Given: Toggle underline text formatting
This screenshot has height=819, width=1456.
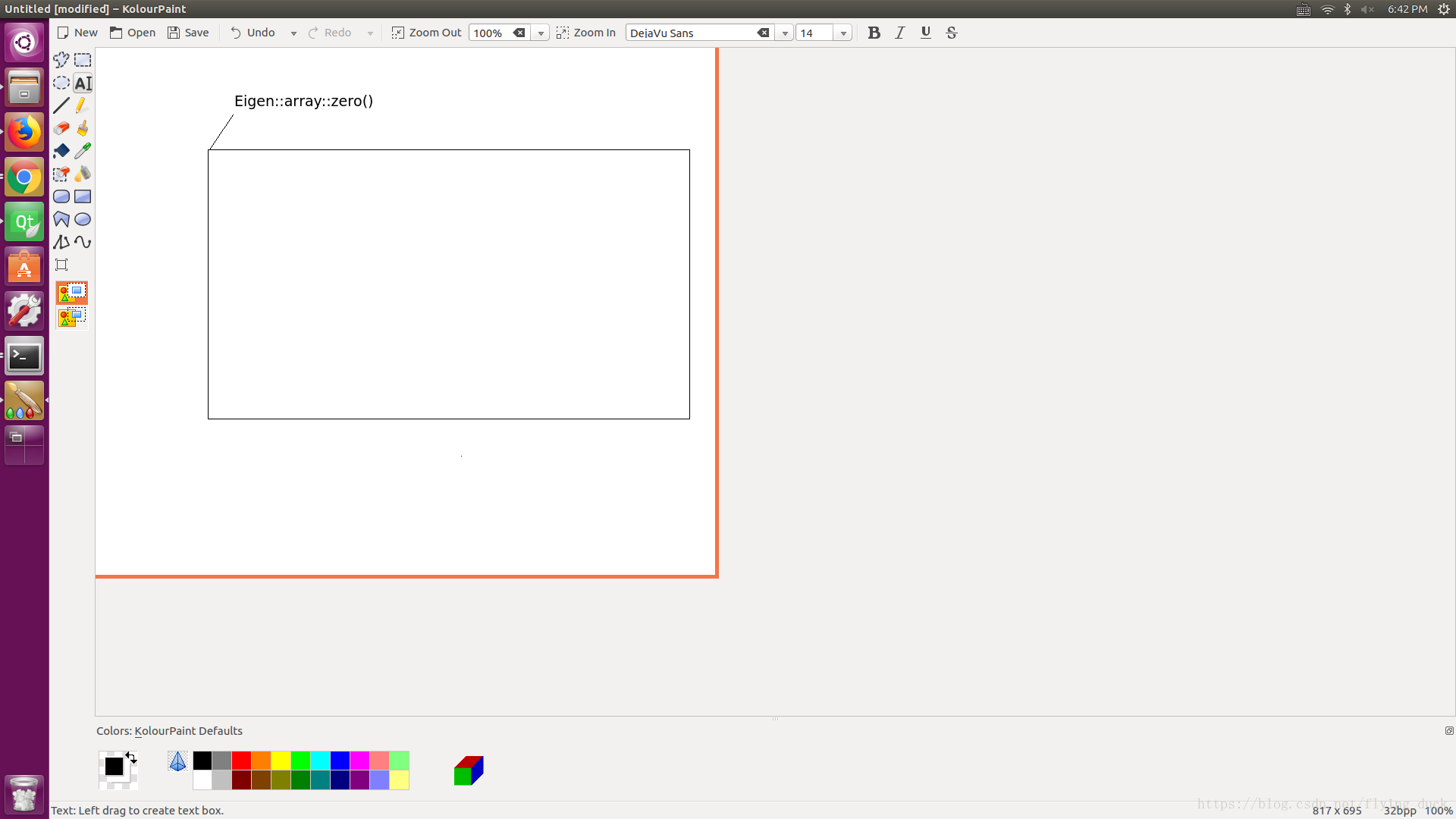Looking at the screenshot, I should (925, 33).
